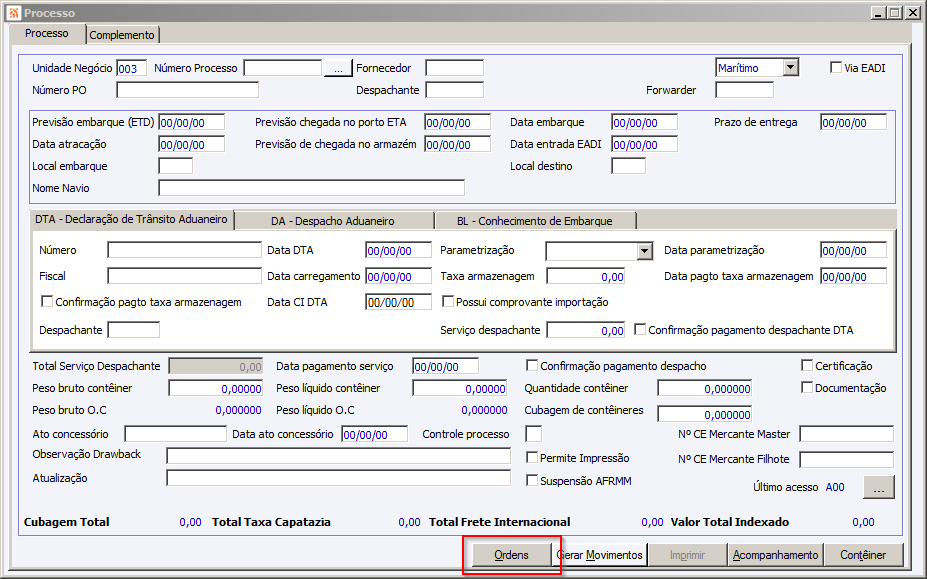Focus the Nome Navio input field

[312, 188]
